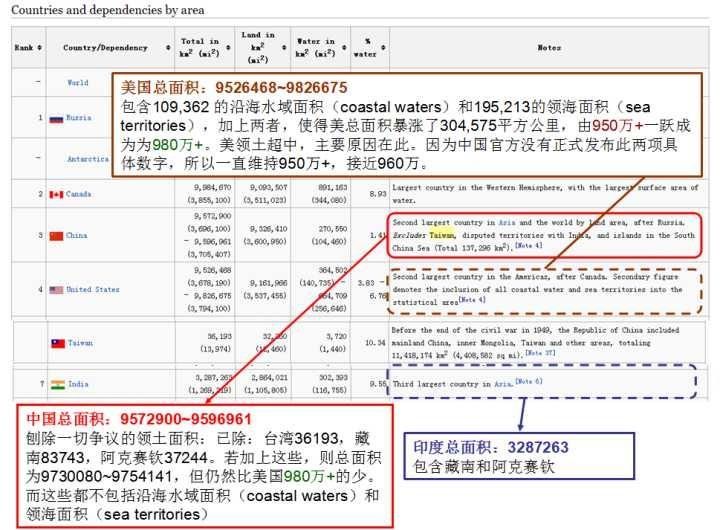This screenshot has width=720, height=530.
Task: Sort table by Rank column arrows
Action: [39, 48]
